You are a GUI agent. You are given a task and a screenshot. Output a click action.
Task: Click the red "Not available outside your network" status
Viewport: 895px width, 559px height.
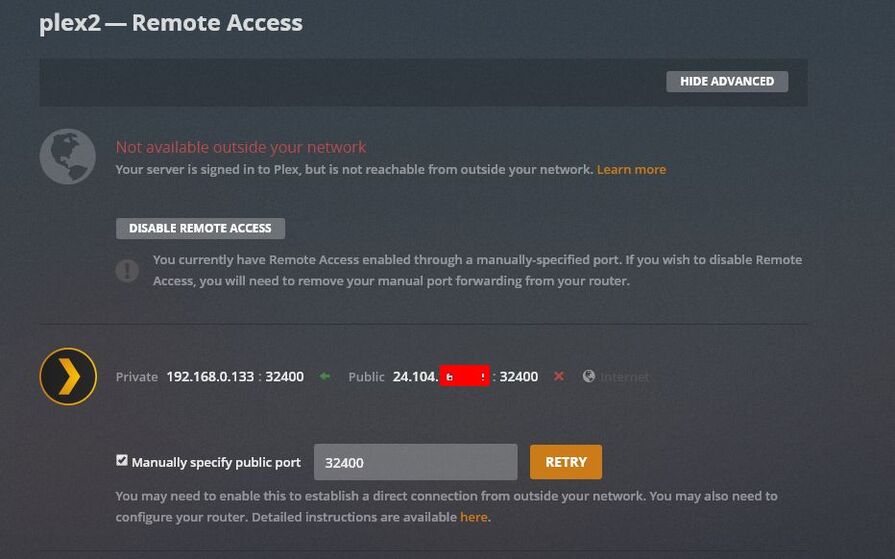241,147
